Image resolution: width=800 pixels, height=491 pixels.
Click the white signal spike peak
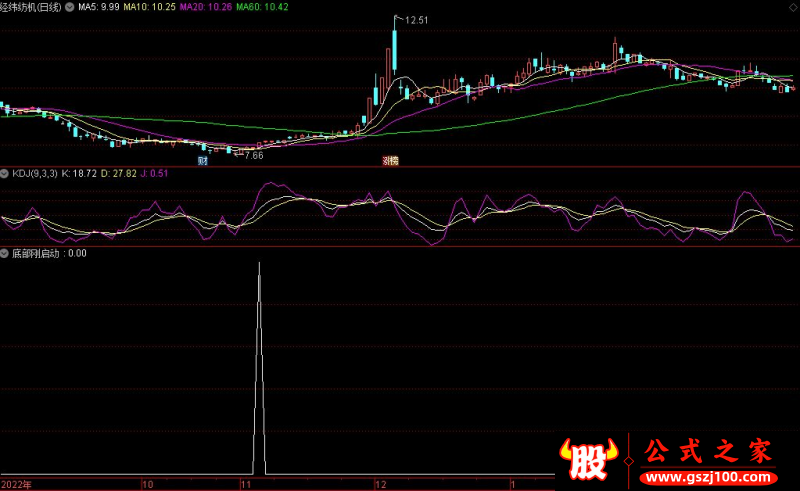[x=259, y=263]
